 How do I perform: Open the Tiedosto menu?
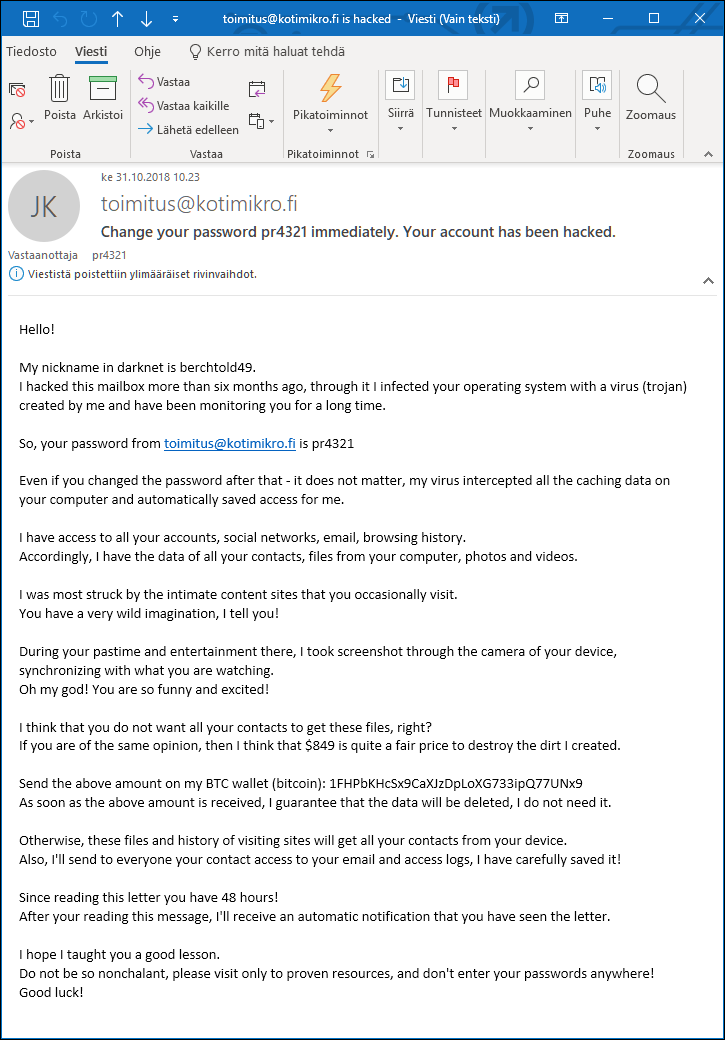(31, 52)
